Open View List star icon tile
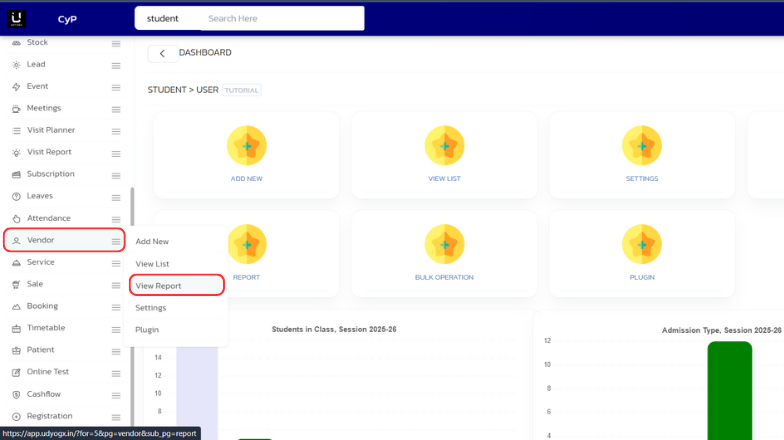 coord(444,145)
